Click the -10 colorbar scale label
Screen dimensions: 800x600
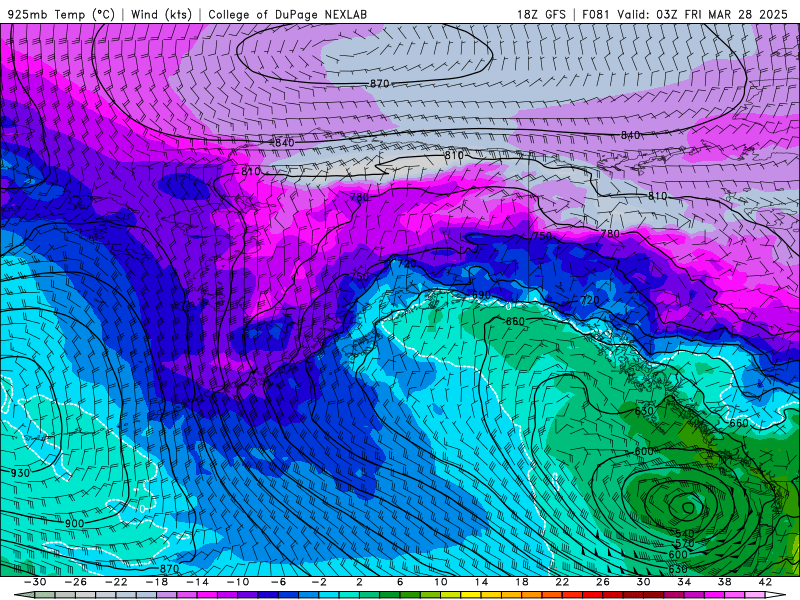237,582
